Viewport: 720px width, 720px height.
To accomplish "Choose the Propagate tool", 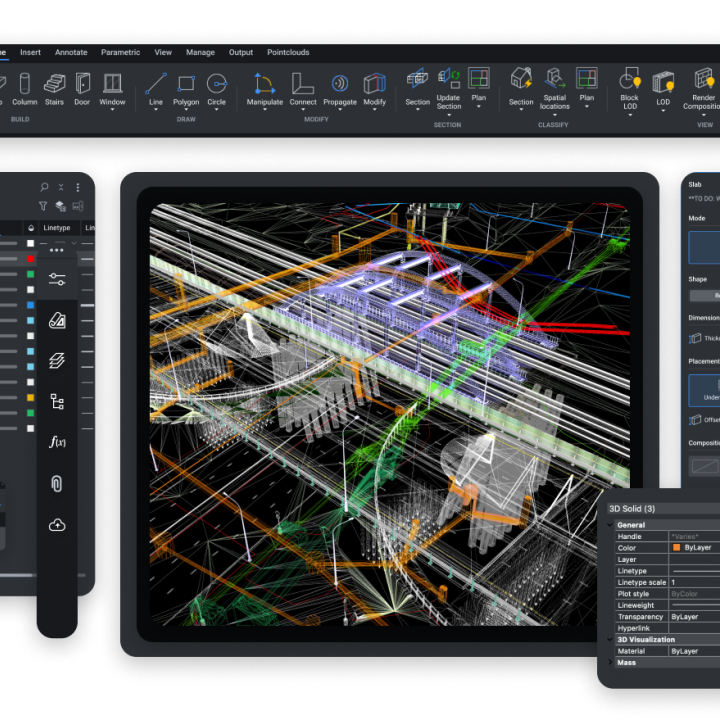I will [x=340, y=84].
